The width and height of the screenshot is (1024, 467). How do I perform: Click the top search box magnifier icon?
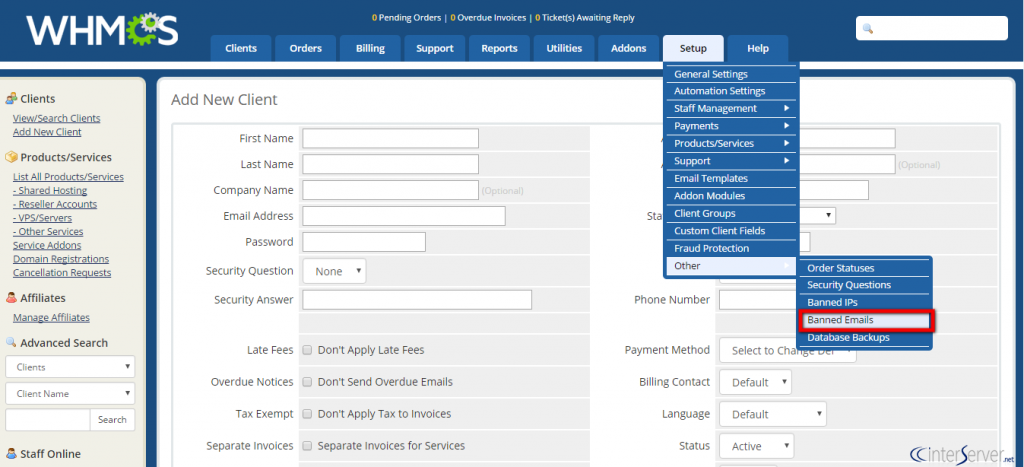(868, 29)
